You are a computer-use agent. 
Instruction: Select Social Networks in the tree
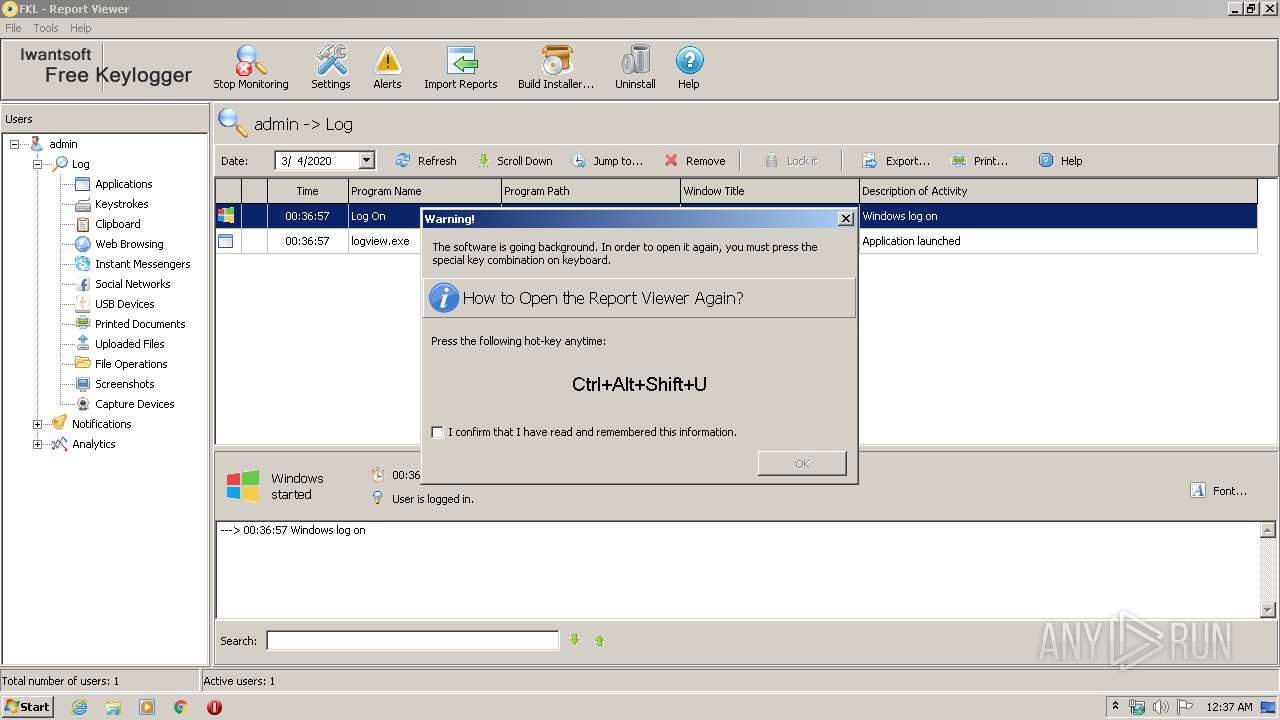pyautogui.click(x=132, y=284)
